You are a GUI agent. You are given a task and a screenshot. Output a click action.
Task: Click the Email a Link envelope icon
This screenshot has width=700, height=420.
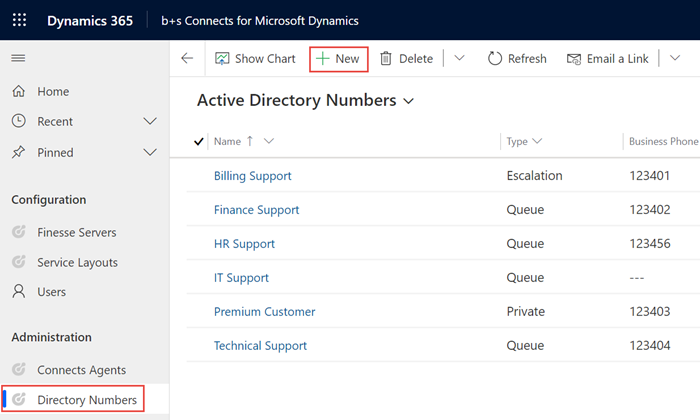[574, 59]
